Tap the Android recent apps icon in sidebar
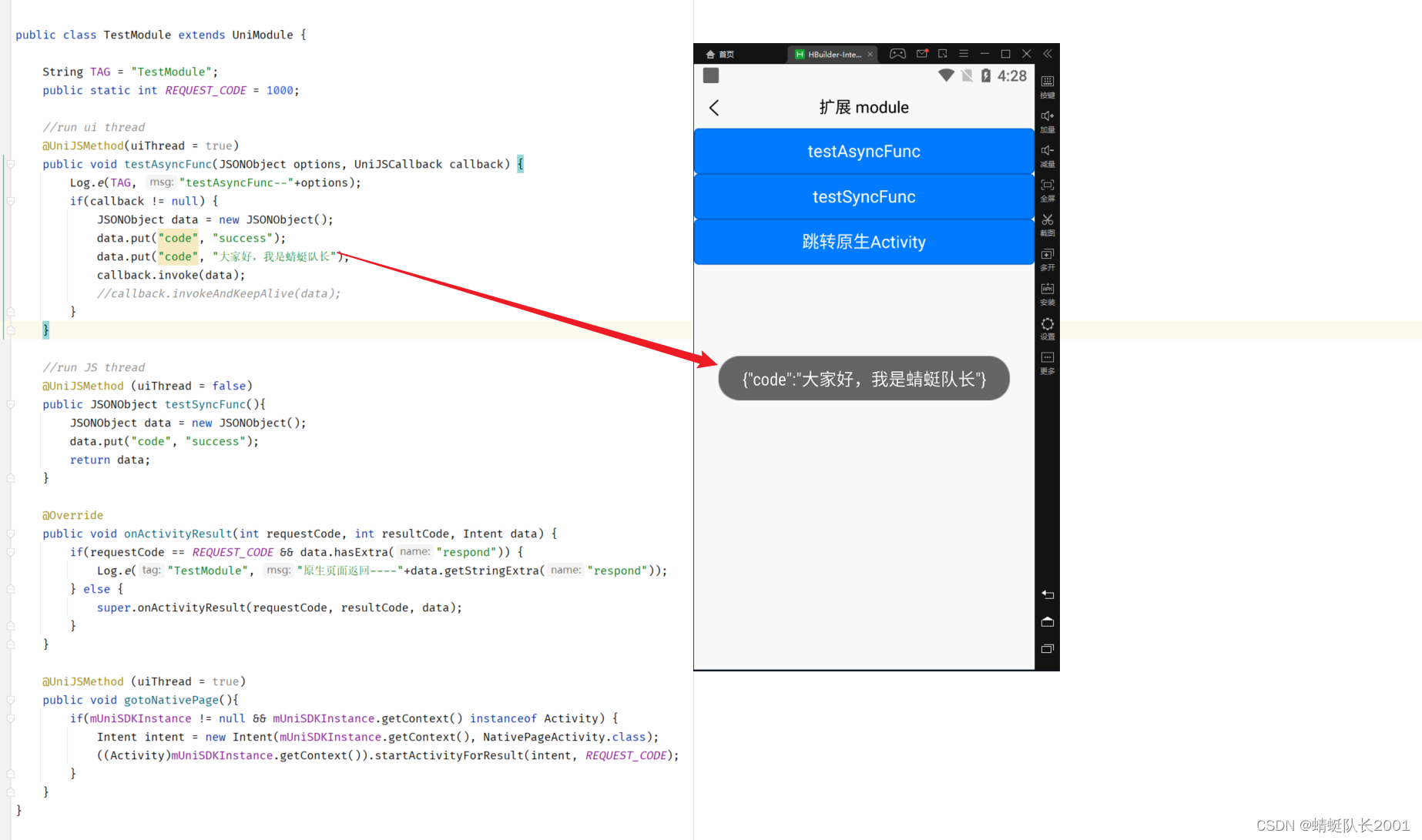Screen dimensions: 1422x840 1048,648
